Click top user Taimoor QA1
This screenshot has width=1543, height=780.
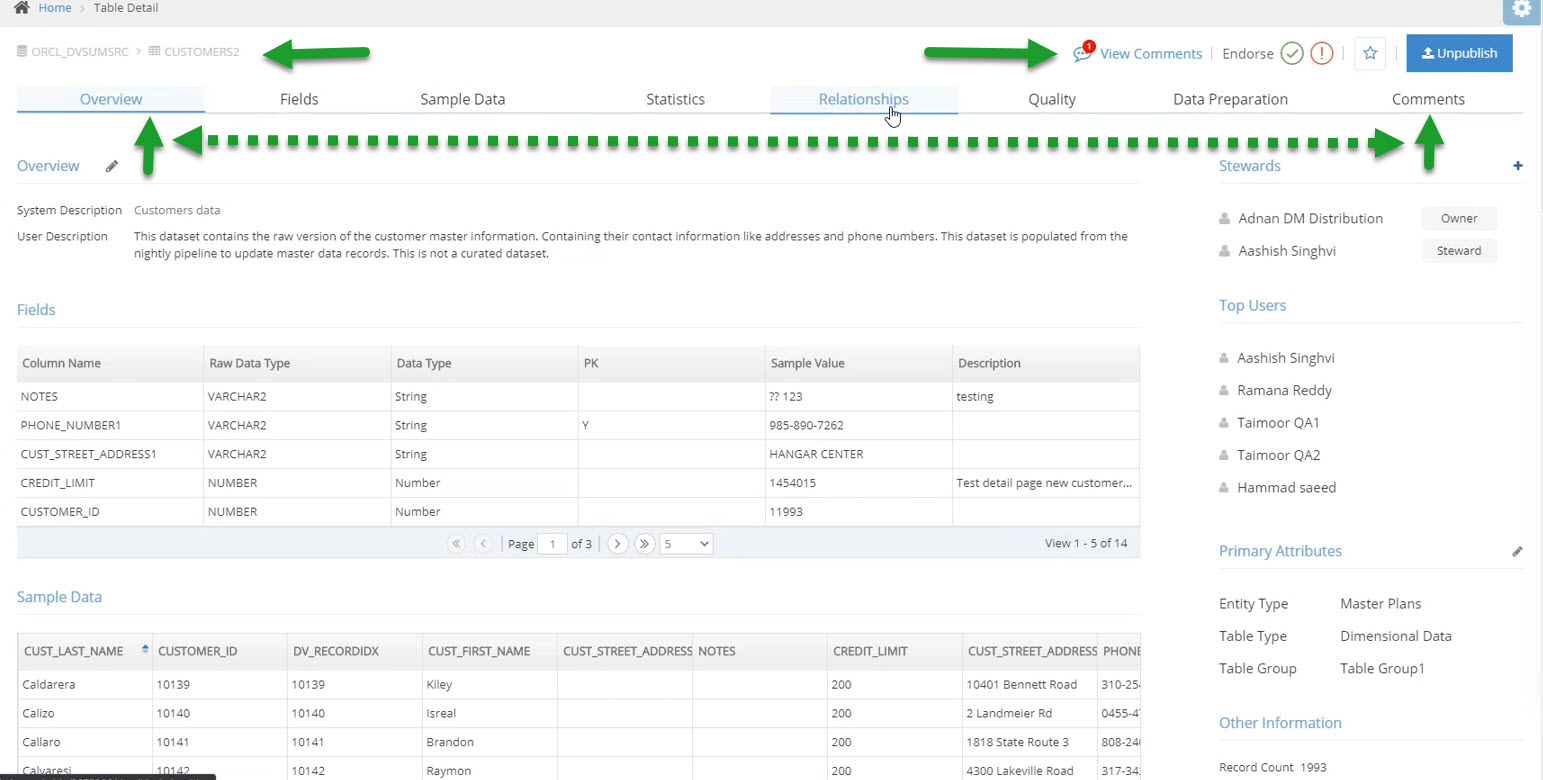(x=1278, y=423)
